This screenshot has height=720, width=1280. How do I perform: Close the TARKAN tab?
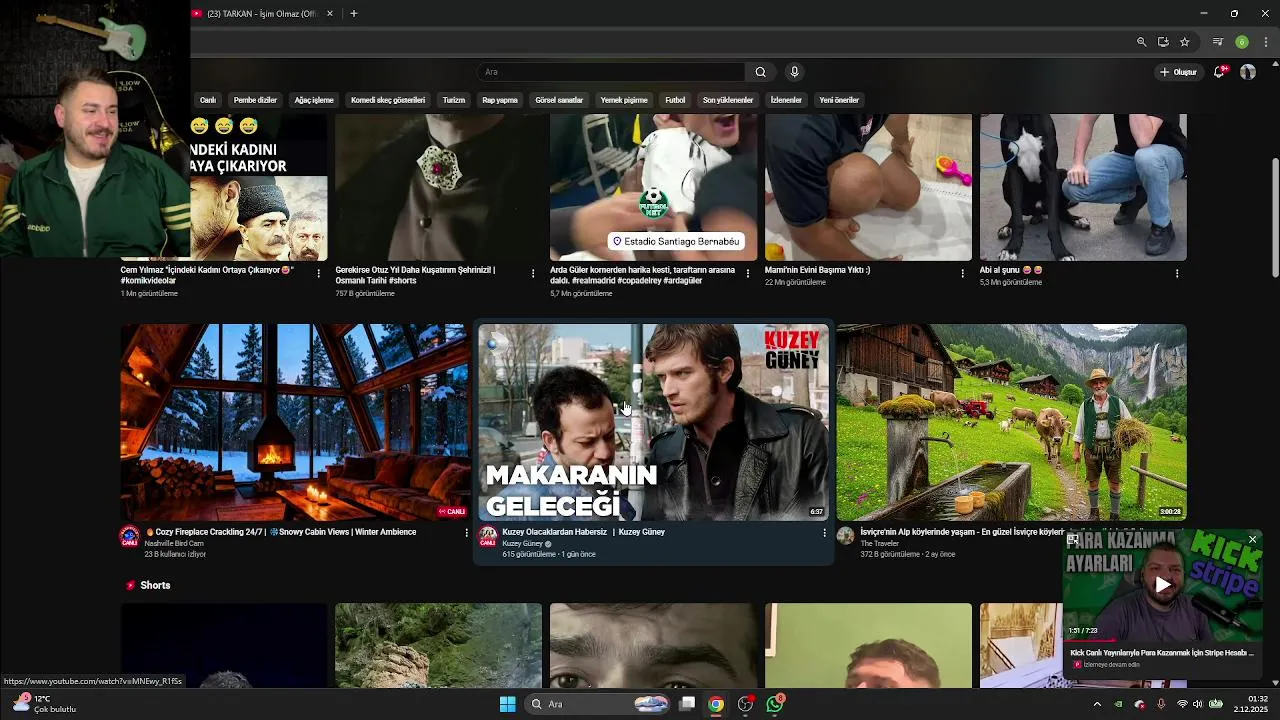tap(329, 14)
